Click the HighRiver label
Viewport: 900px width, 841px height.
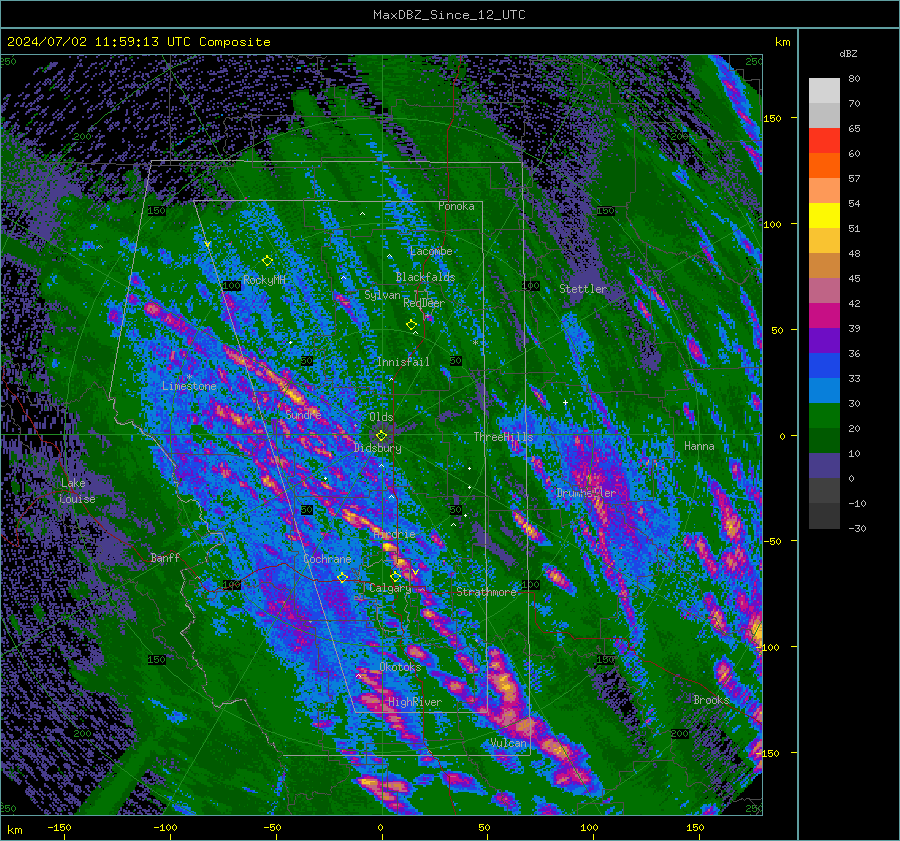414,702
